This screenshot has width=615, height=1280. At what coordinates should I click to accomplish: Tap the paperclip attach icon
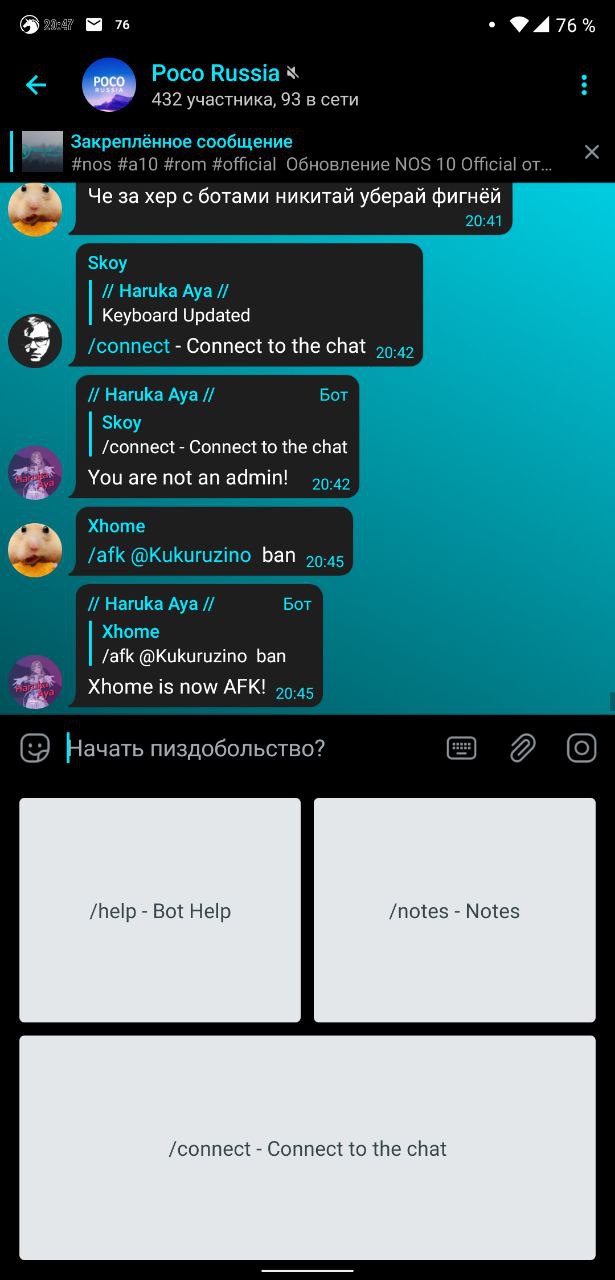(522, 748)
